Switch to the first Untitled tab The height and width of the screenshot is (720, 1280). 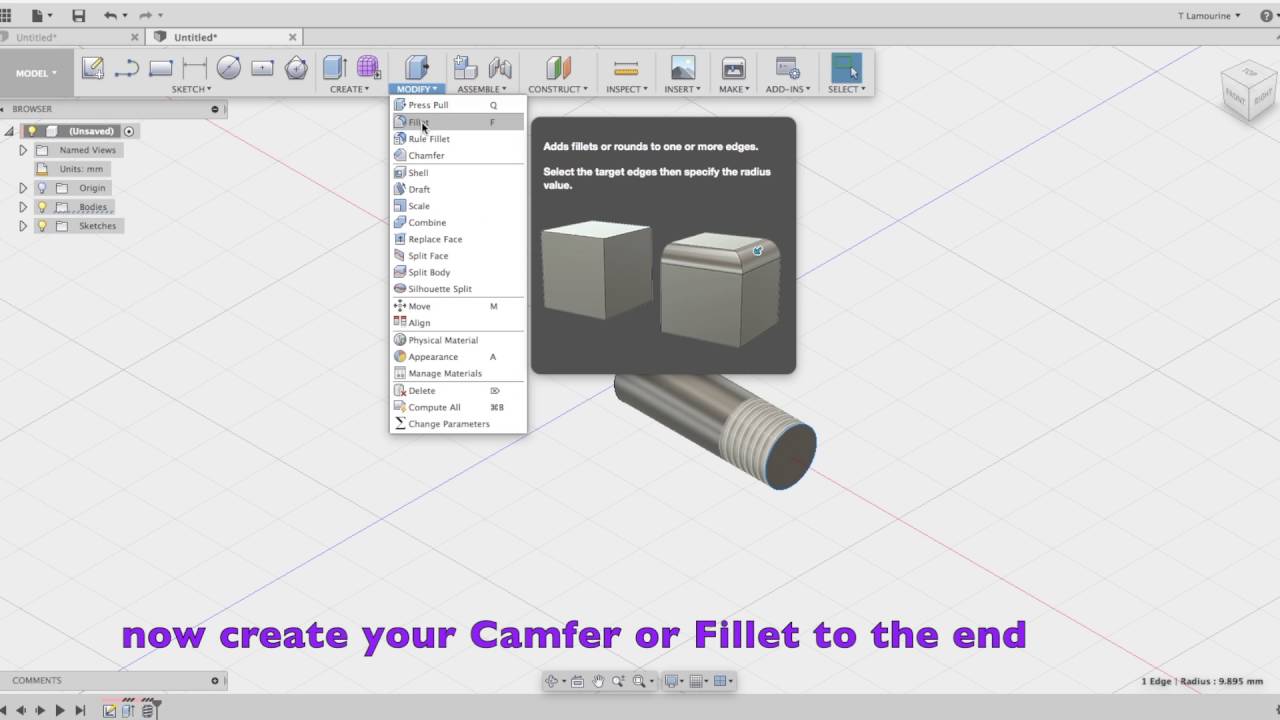pyautogui.click(x=70, y=37)
